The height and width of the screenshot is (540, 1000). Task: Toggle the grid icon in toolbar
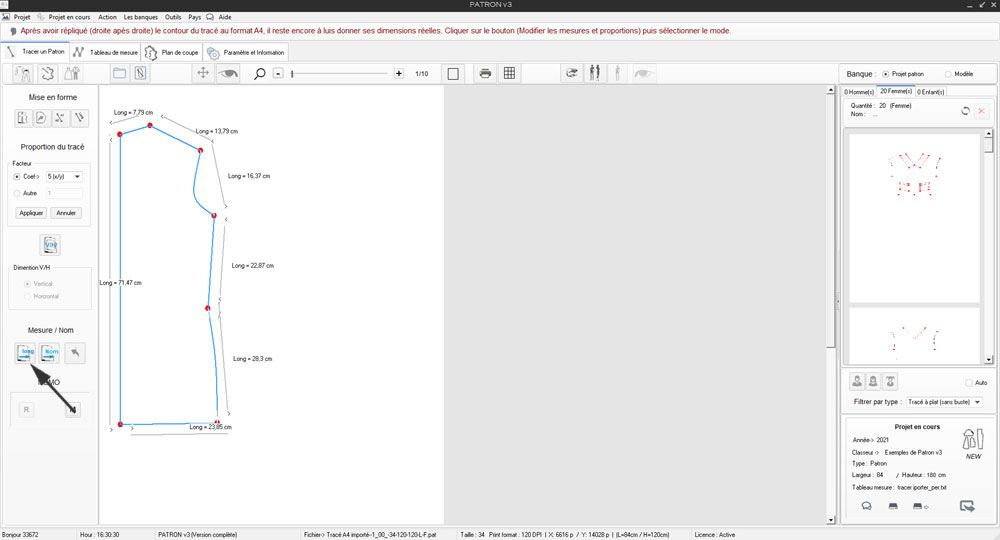pos(509,73)
